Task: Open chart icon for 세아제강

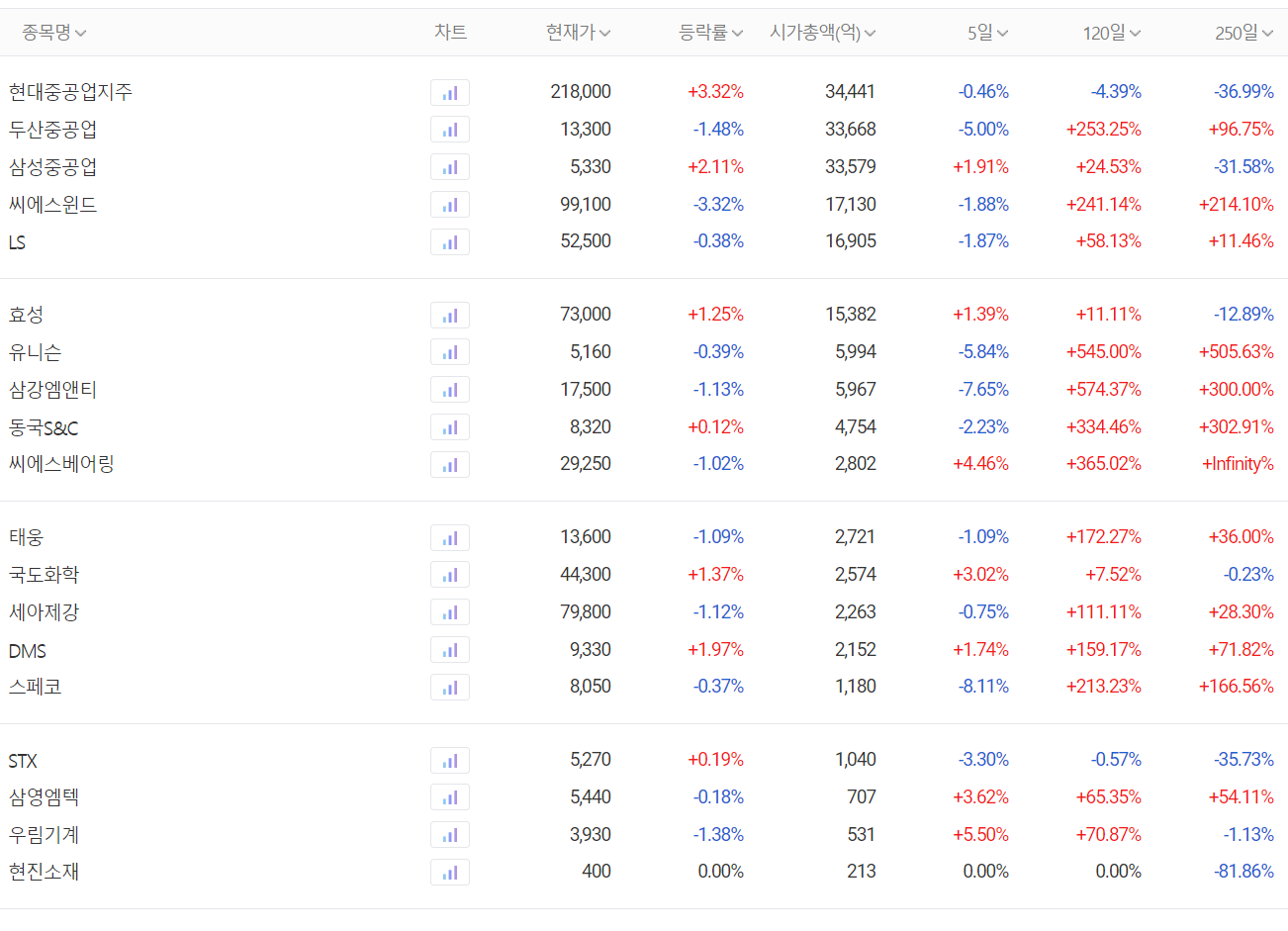Action: pos(450,612)
